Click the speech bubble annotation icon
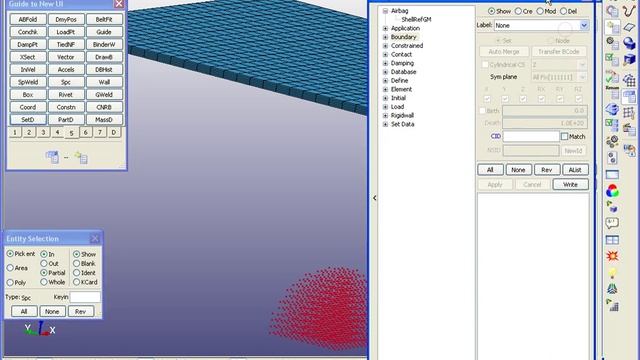Viewport: 640px width, 360px height. 612,223
